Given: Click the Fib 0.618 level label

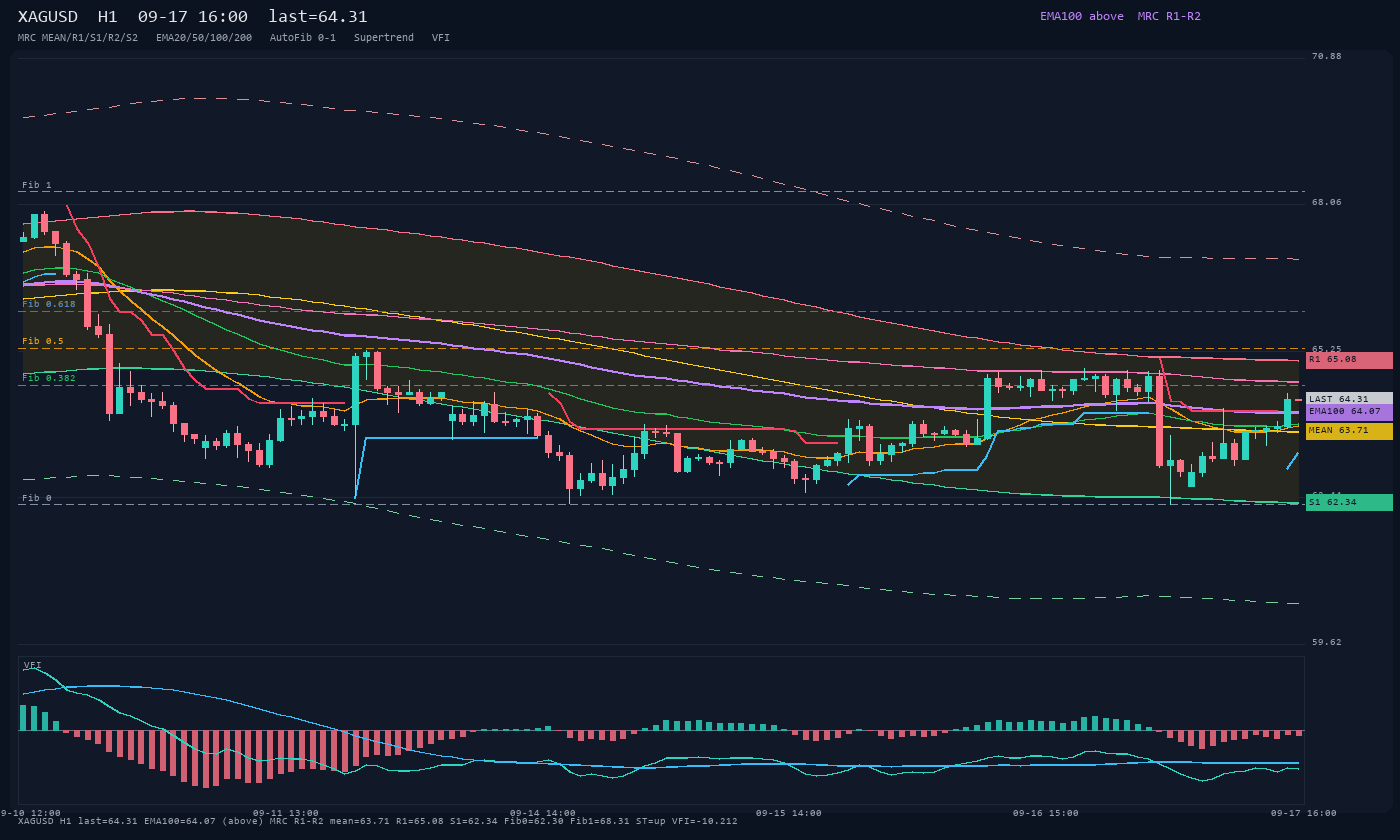Looking at the screenshot, I should (x=49, y=304).
